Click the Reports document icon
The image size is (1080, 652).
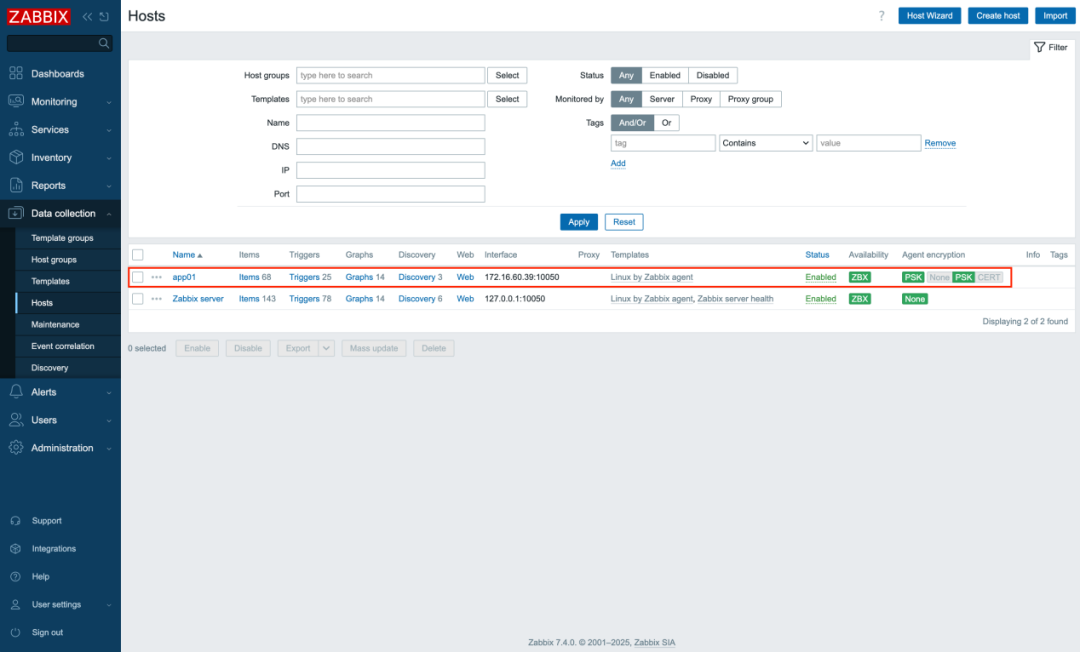coord(16,185)
